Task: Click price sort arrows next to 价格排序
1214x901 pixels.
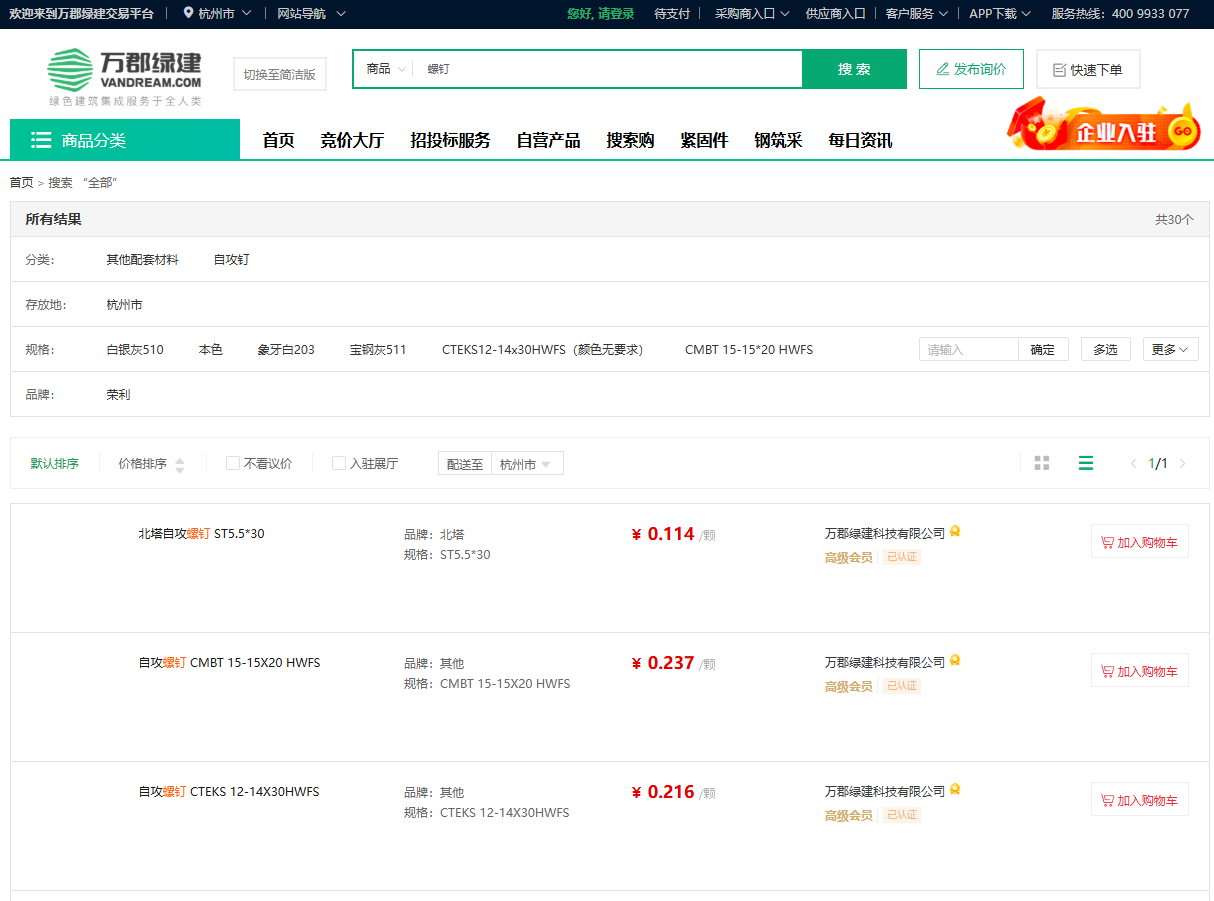Action: click(x=179, y=465)
